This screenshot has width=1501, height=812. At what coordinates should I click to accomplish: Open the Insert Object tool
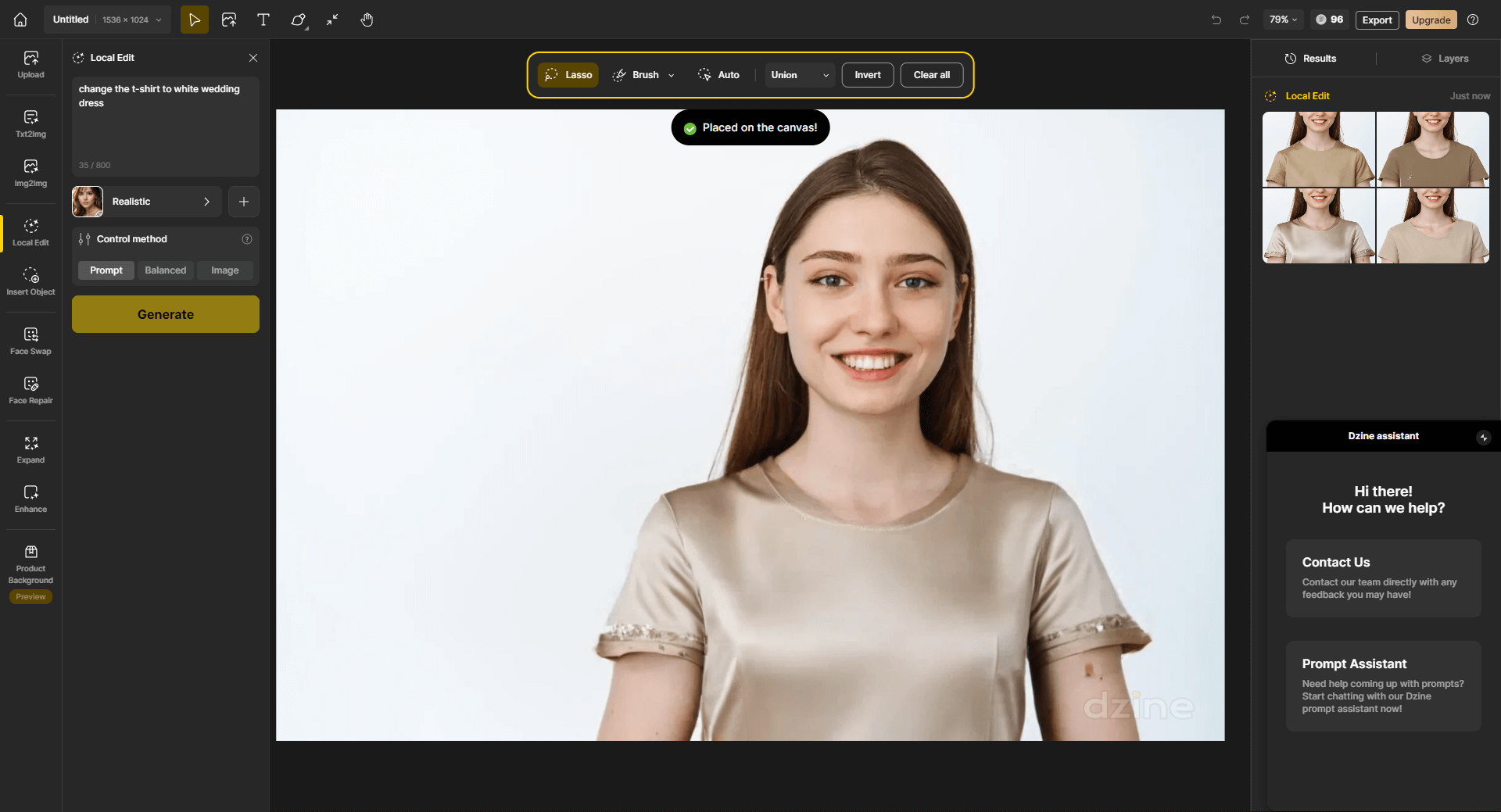click(x=30, y=281)
